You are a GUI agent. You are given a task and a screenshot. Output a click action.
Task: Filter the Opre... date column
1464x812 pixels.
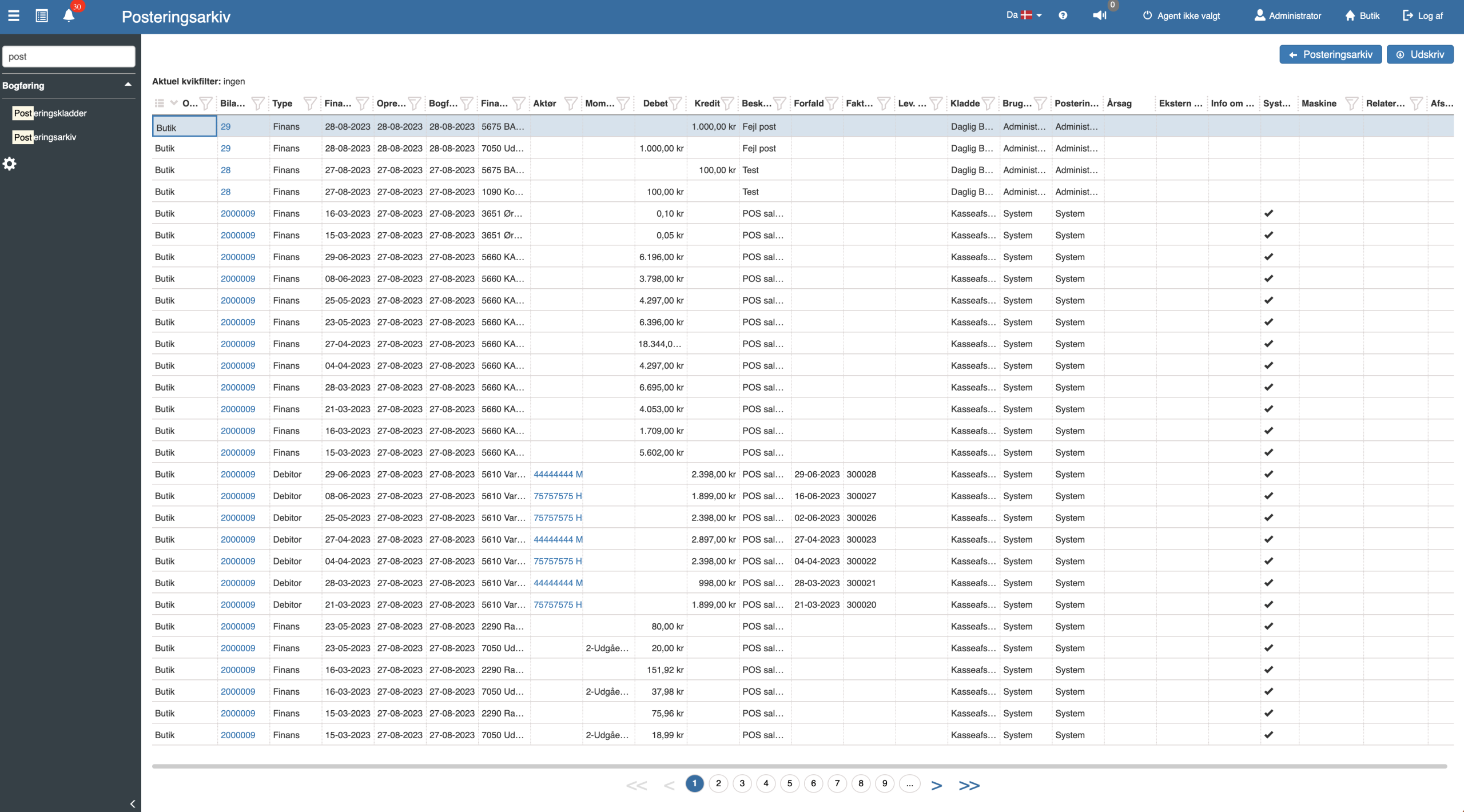click(x=415, y=104)
